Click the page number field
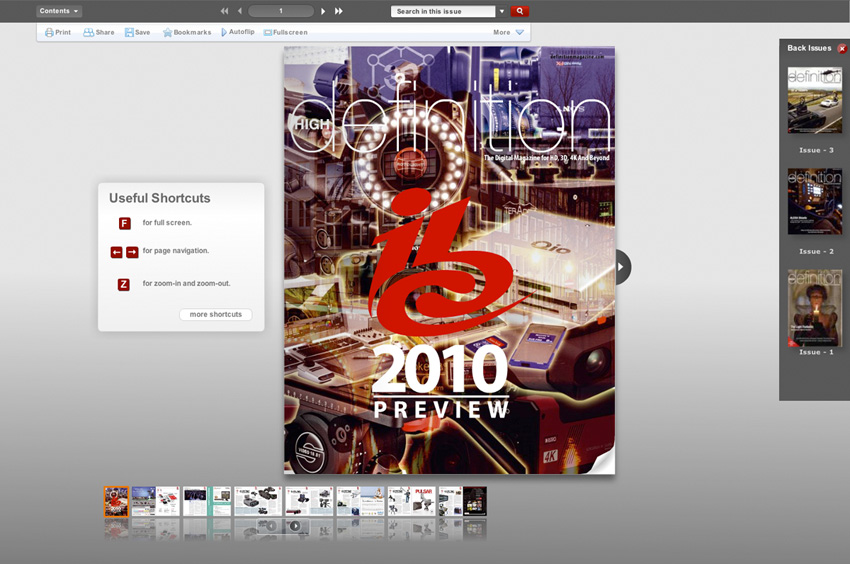Image resolution: width=850 pixels, height=564 pixels. coord(281,11)
